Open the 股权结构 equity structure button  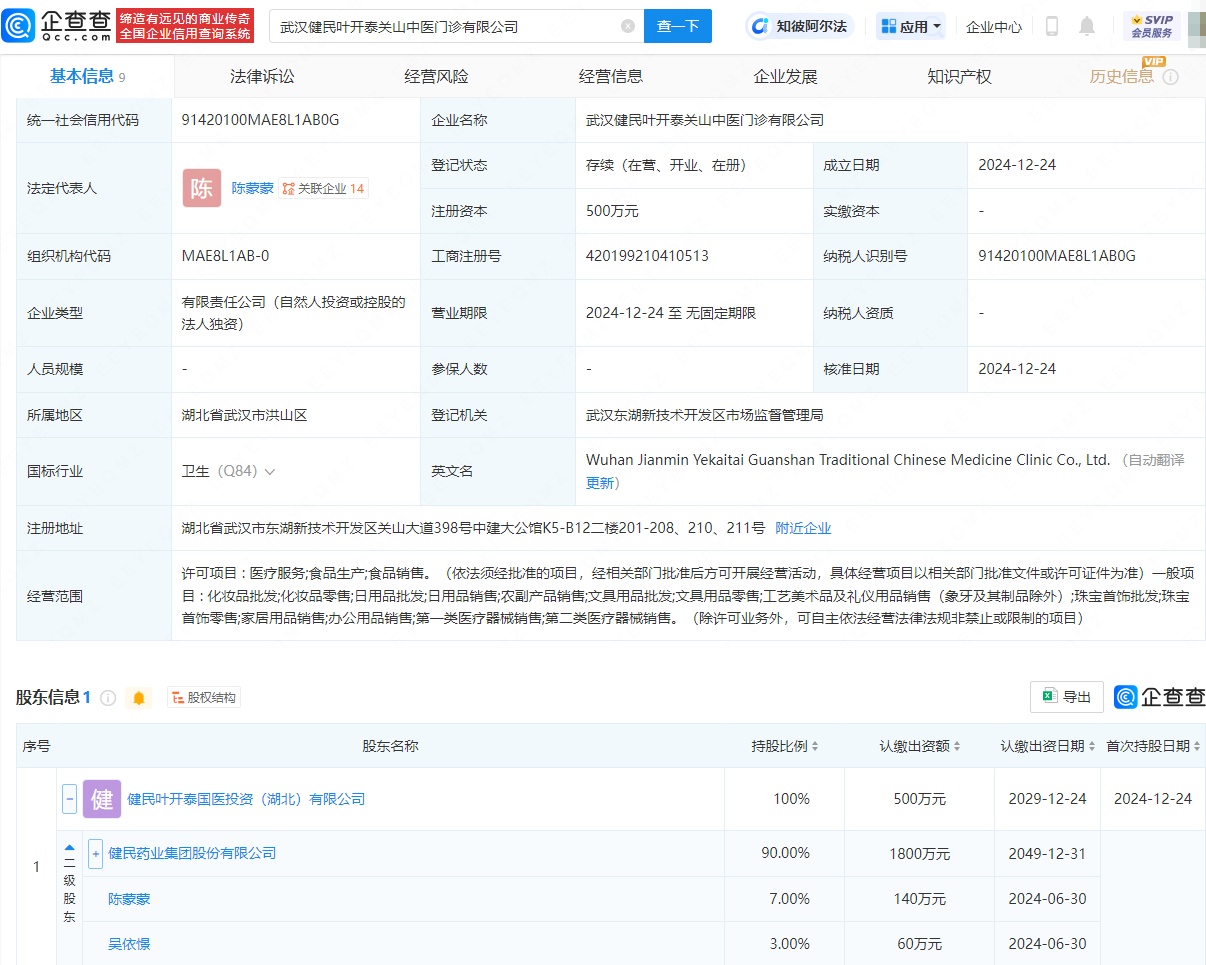click(204, 698)
